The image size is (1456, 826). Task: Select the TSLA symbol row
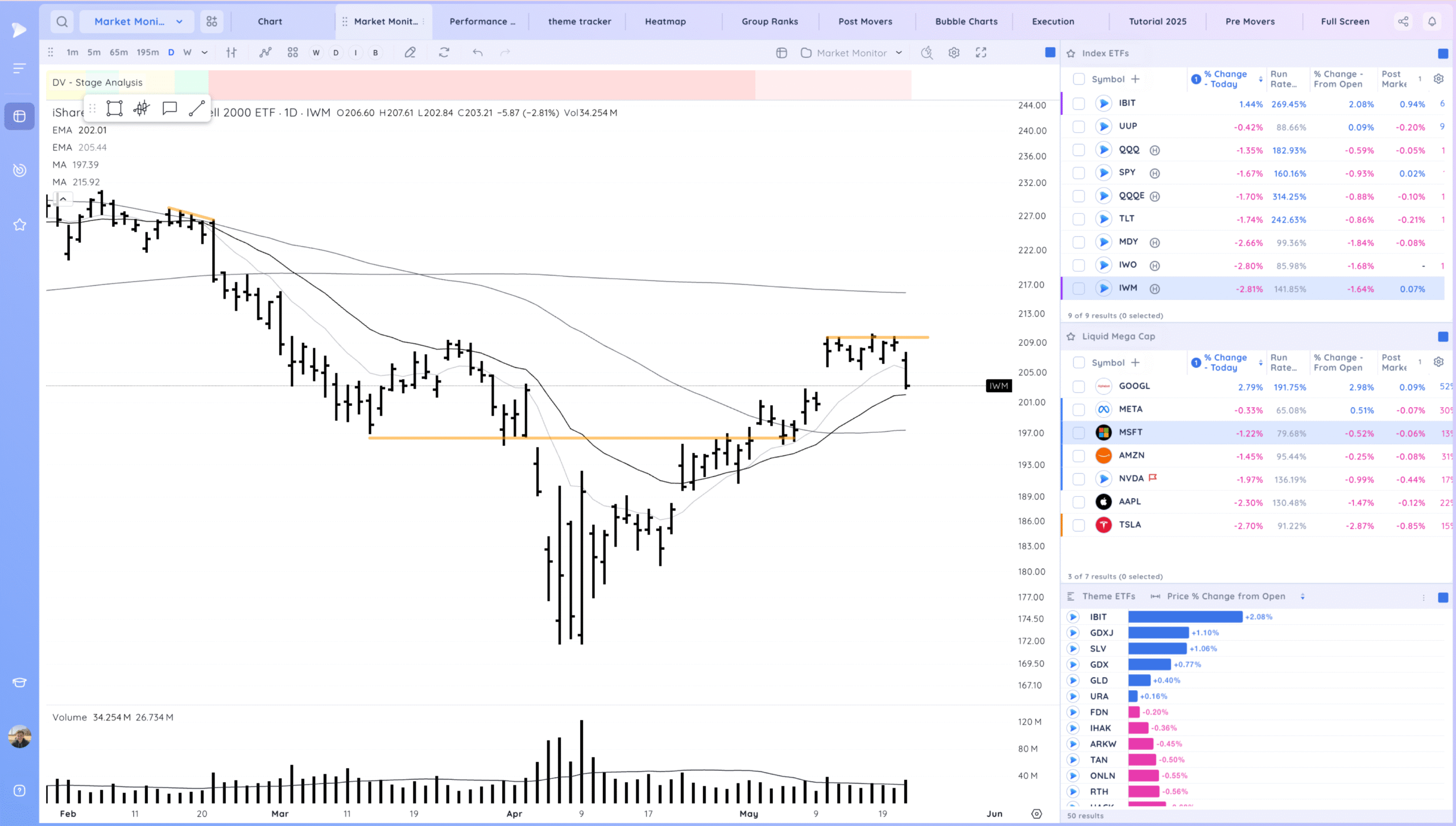click(1130, 525)
